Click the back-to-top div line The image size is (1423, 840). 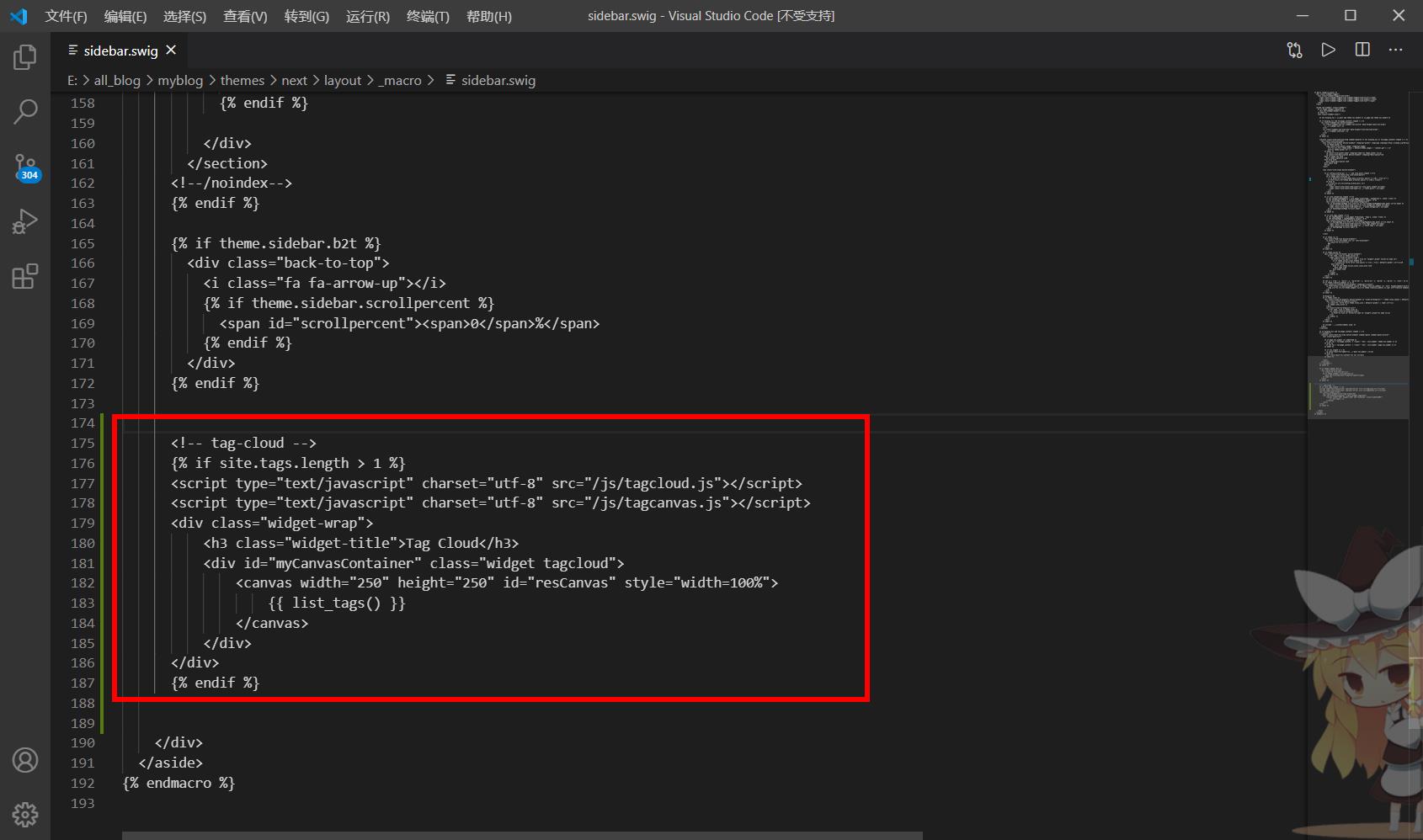coord(288,263)
